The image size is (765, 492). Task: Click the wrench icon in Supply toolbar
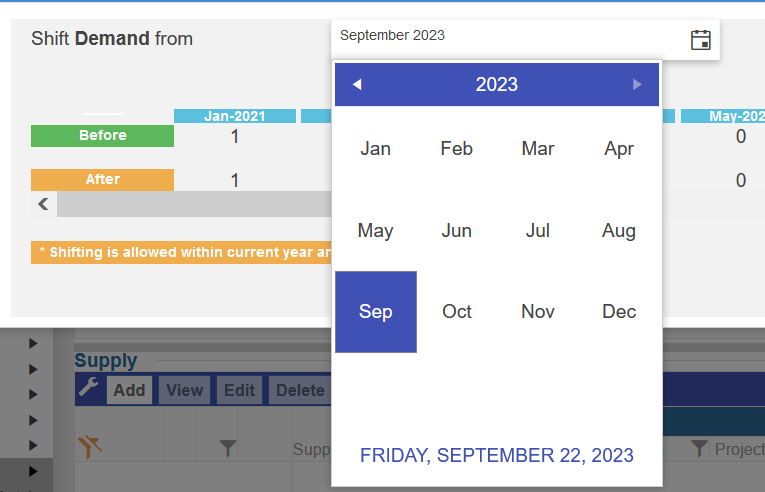point(89,389)
